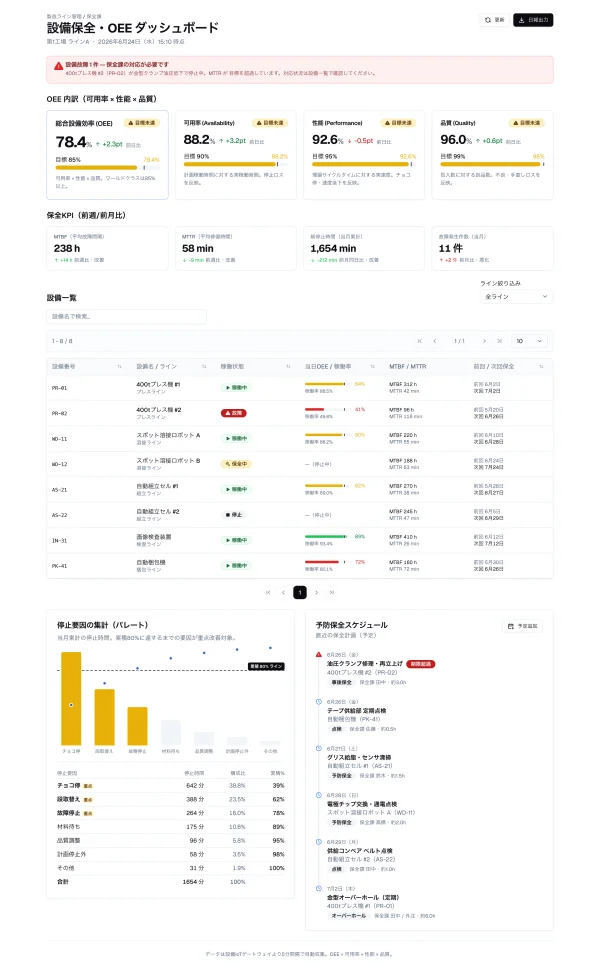The width and height of the screenshot is (600, 971).
Task: Click the 故障停止 Pareto bar
Action: pos(137,726)
